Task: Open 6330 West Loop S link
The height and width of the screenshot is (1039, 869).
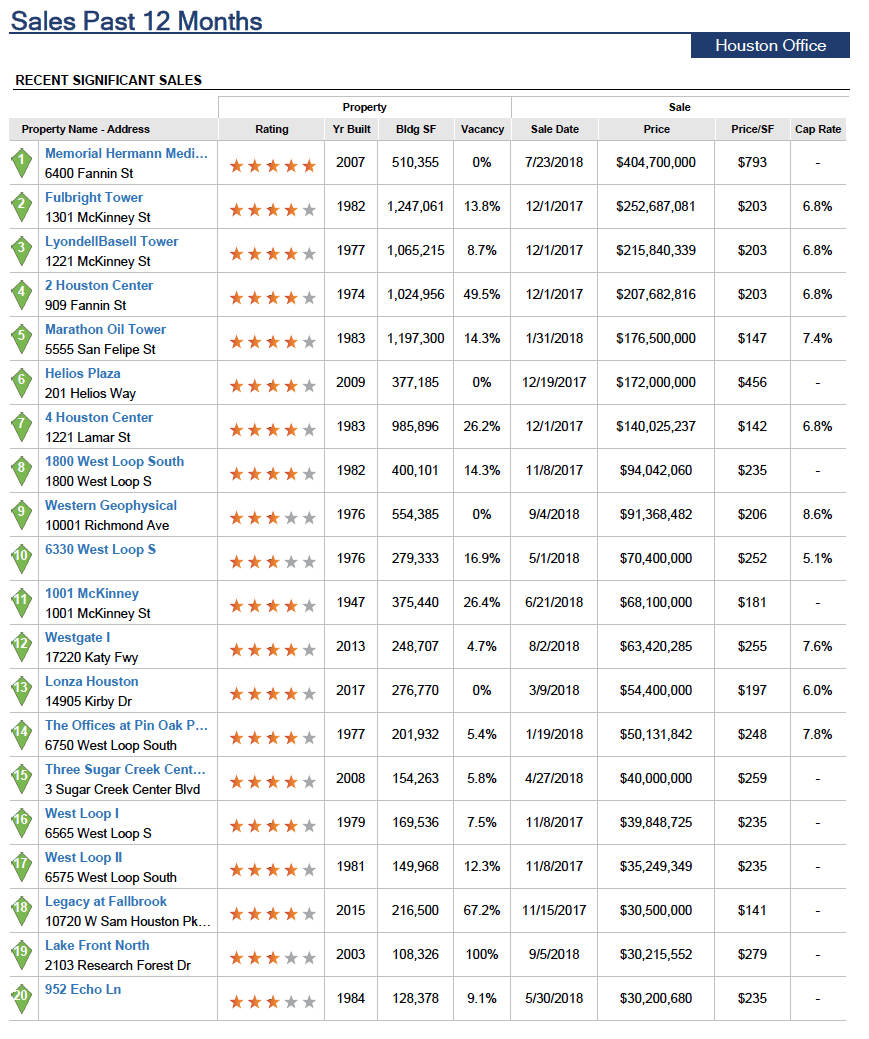Action: click(101, 549)
